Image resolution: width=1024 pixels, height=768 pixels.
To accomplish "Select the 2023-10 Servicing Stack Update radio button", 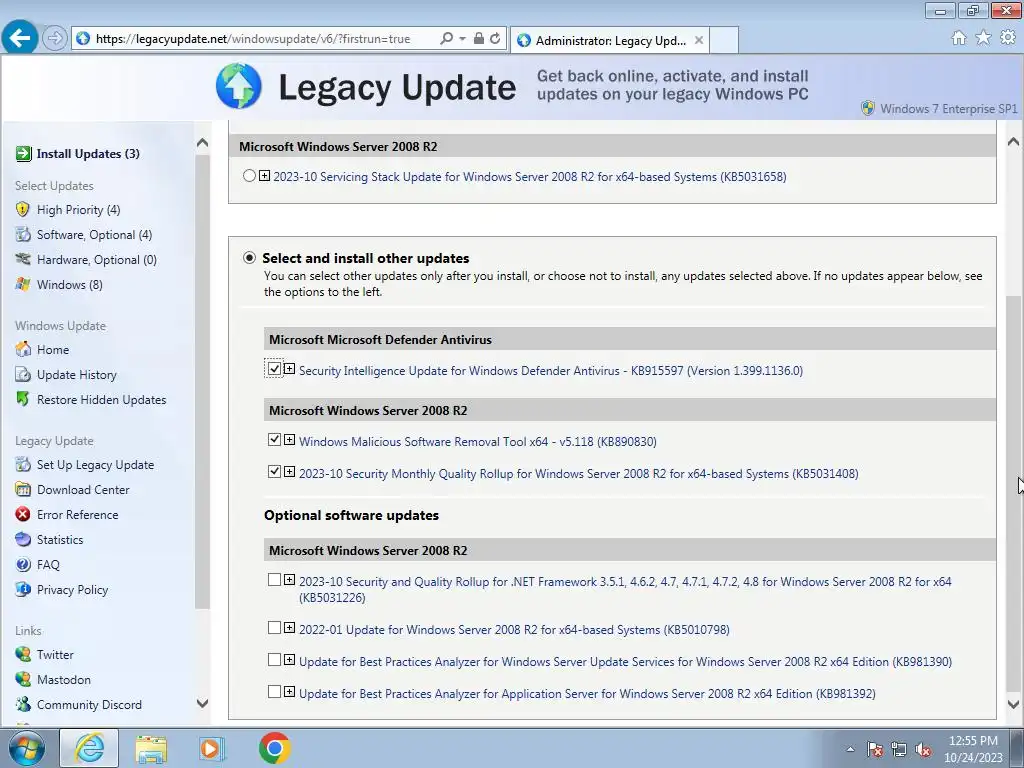I will 249,176.
